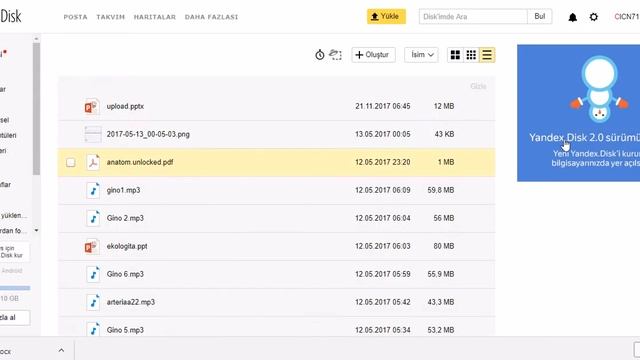Focus the Disk'imde Ara search field

point(473,17)
